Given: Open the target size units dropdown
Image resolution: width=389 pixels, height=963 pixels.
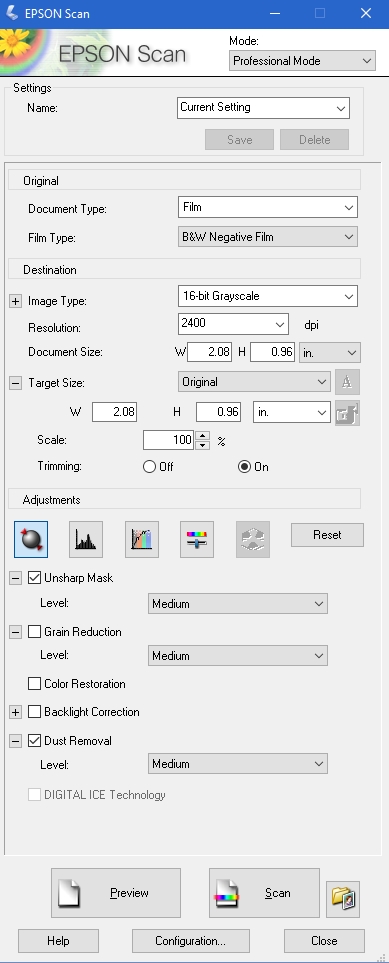Looking at the screenshot, I should click(x=292, y=412).
